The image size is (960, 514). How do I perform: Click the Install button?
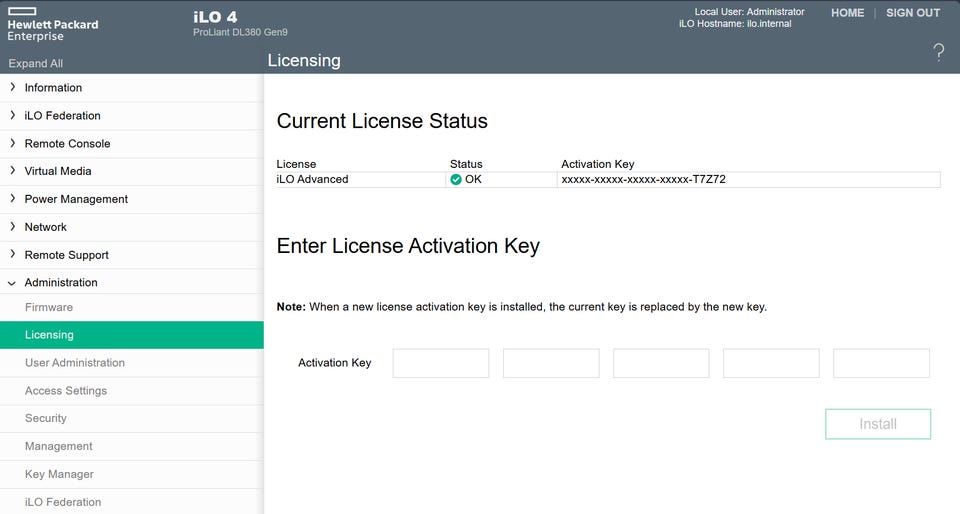878,424
